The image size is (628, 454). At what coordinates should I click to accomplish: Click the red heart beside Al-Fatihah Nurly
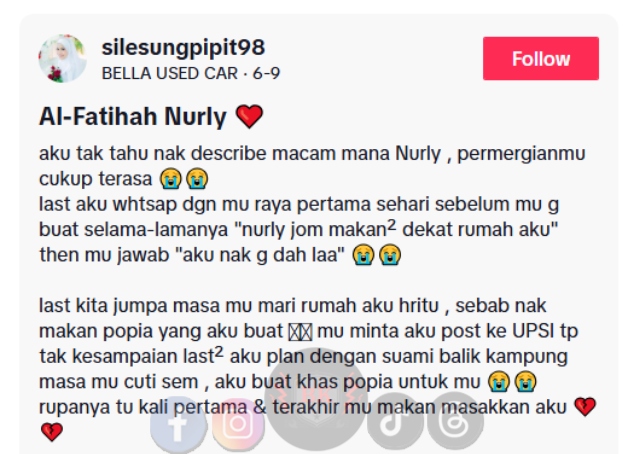249,116
